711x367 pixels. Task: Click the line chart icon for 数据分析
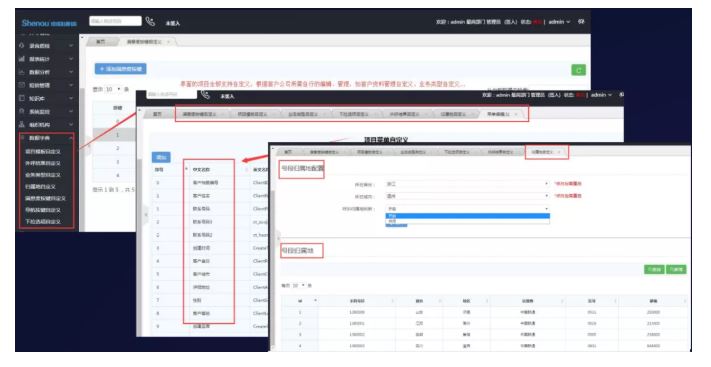pyautogui.click(x=22, y=72)
